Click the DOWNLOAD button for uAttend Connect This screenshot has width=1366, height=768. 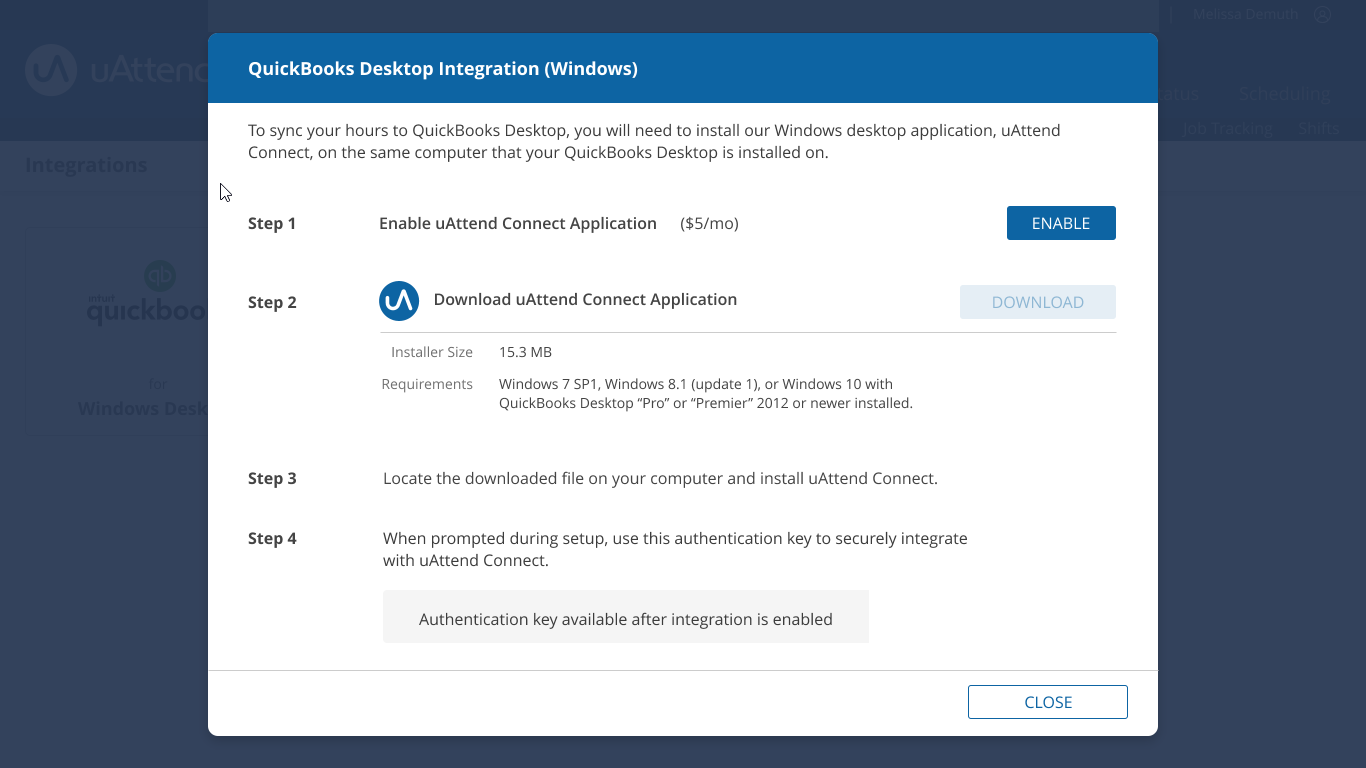click(x=1038, y=302)
